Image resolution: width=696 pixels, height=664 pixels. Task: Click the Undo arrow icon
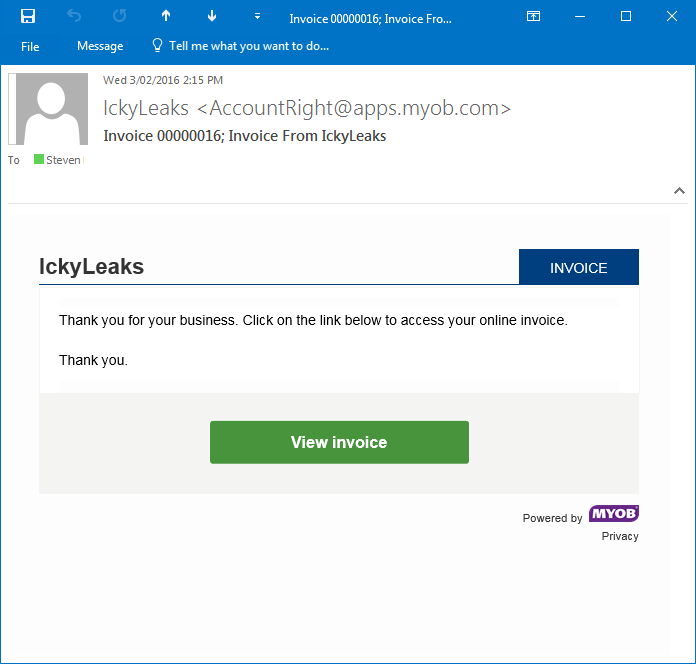[x=74, y=16]
